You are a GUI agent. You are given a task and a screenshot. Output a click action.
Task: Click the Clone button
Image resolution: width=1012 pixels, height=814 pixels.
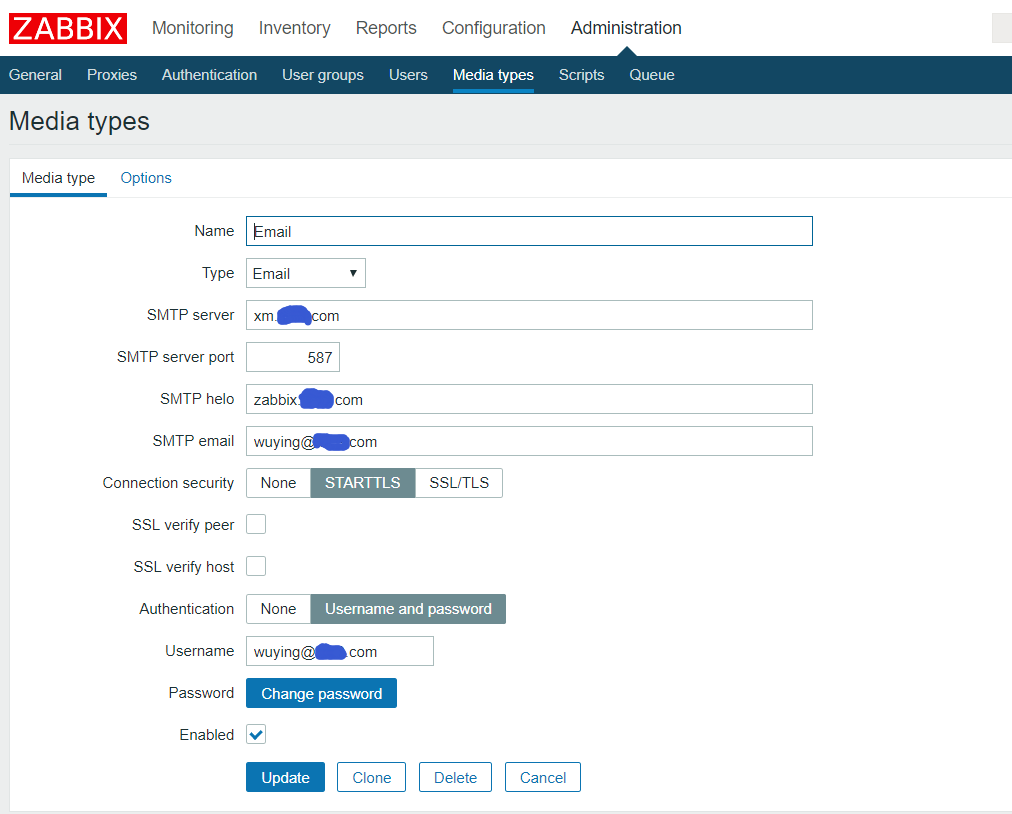371,777
